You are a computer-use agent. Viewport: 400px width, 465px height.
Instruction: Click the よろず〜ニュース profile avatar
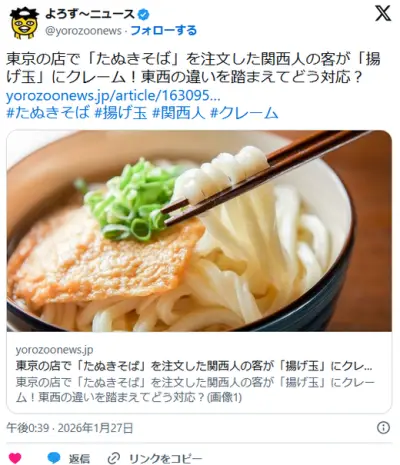[x=23, y=23]
